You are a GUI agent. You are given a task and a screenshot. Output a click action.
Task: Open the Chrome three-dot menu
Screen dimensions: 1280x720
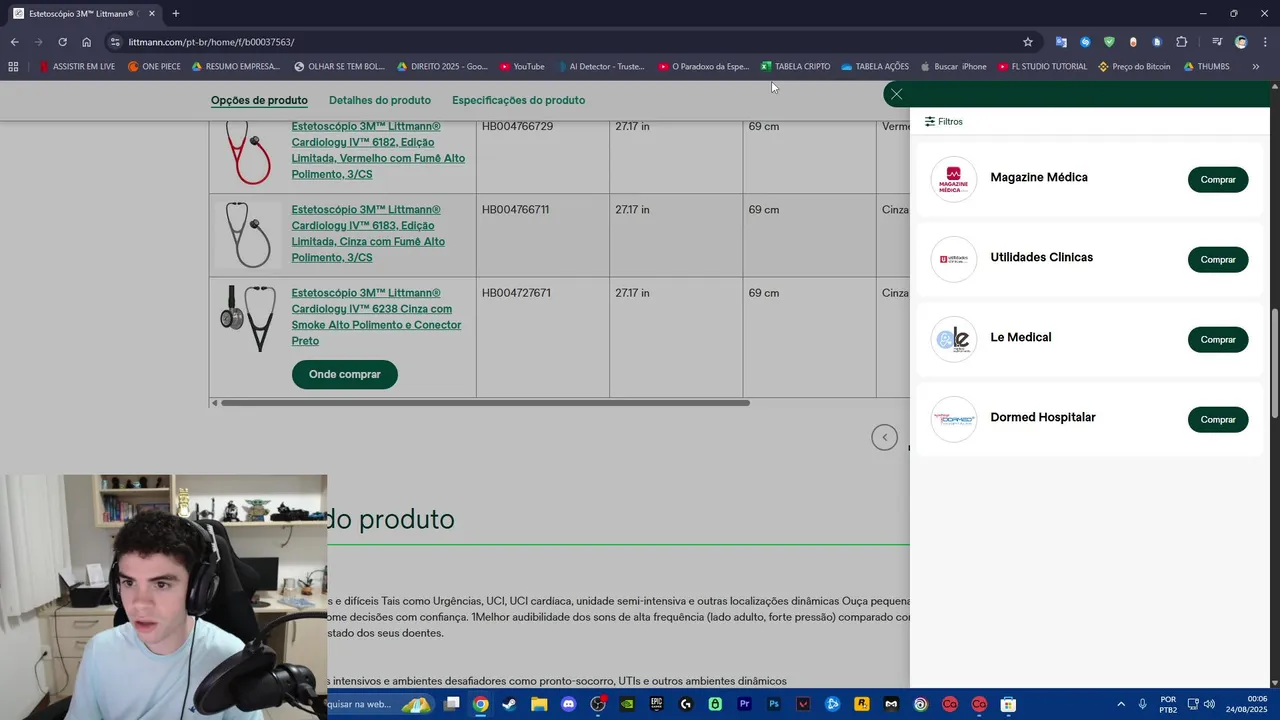[1265, 42]
